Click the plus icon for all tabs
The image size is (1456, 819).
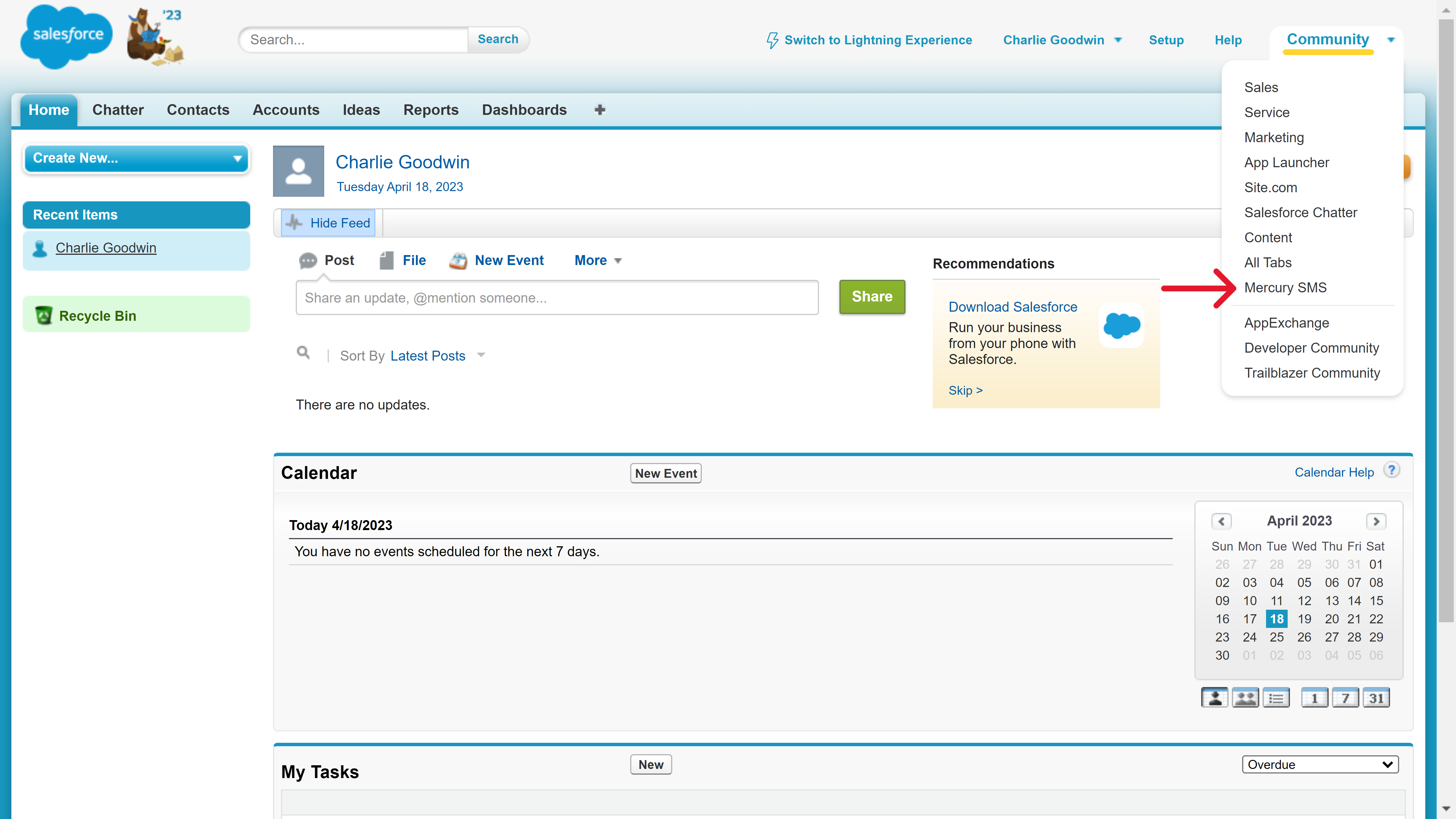[x=600, y=110]
